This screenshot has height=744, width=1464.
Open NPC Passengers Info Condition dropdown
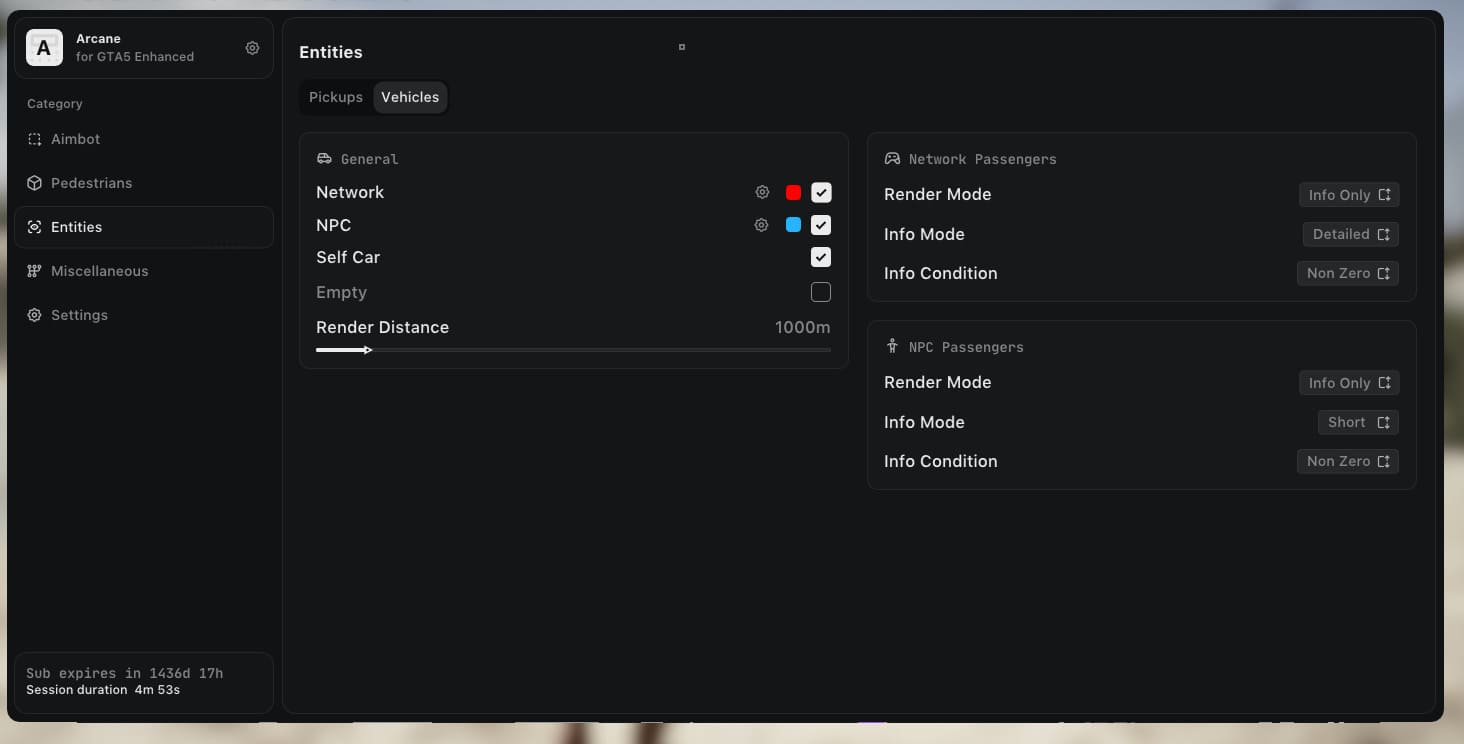(1348, 461)
